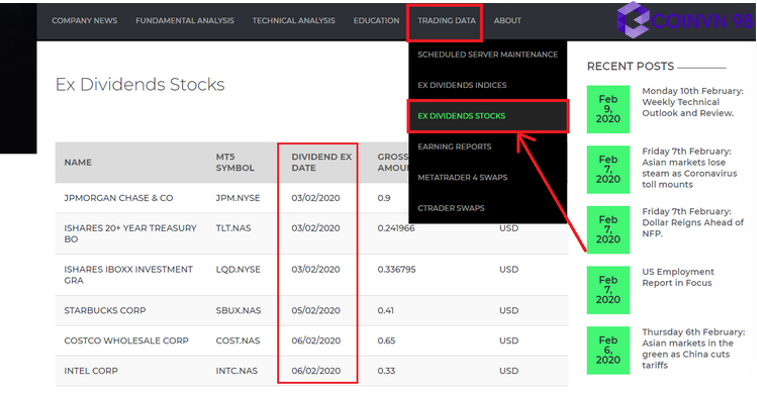Click the Recent Posts heading
Viewport: 757px width, 394px height.
[630, 66]
